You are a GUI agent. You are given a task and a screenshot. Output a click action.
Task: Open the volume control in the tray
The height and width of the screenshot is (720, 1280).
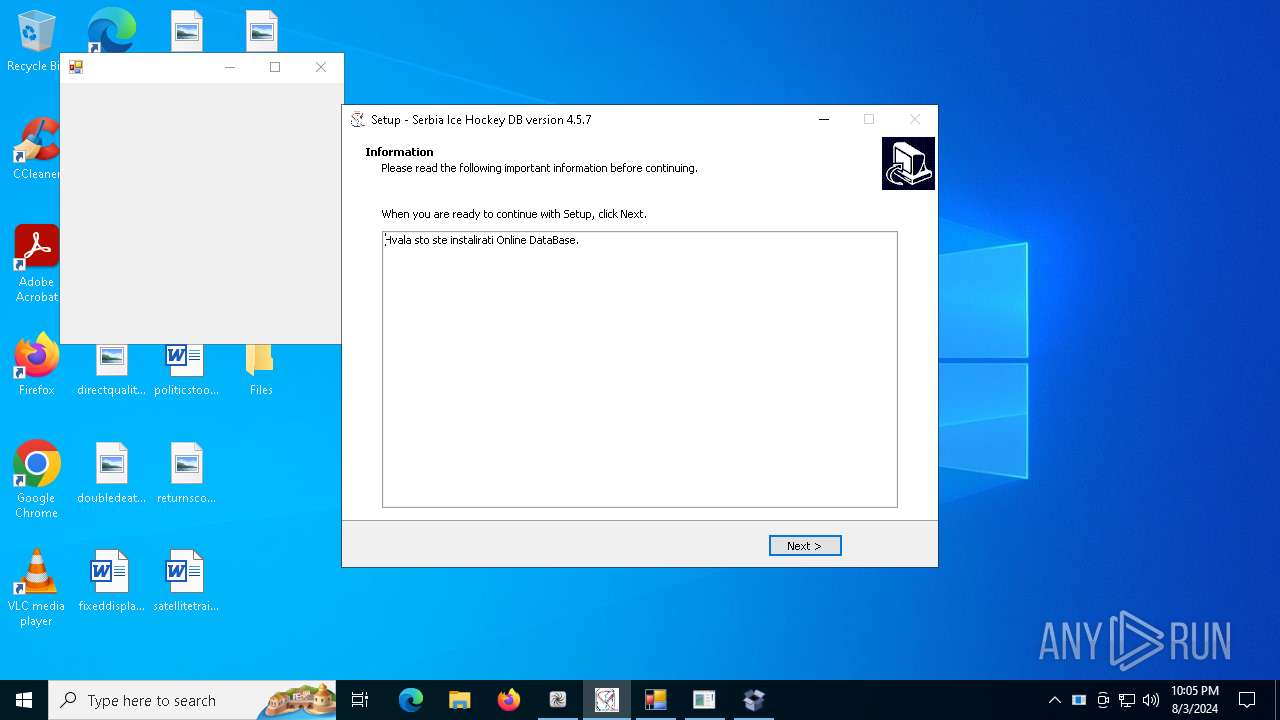pos(1151,700)
